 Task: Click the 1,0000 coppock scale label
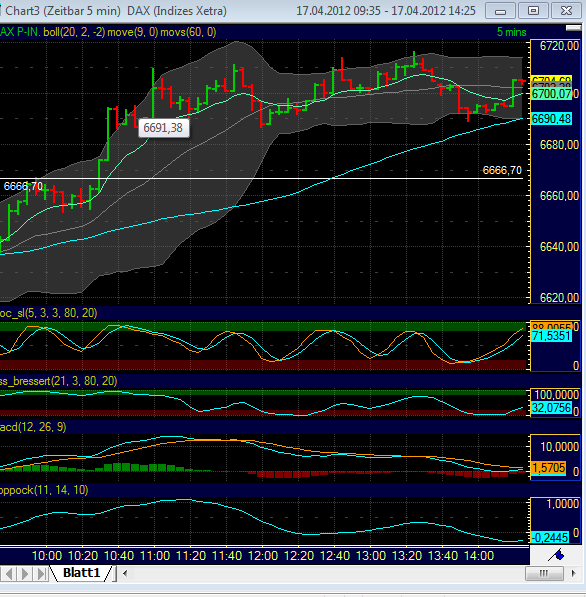click(x=562, y=504)
